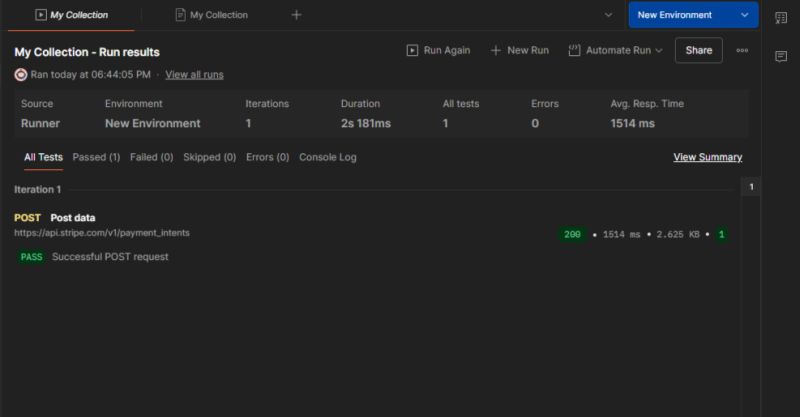The height and width of the screenshot is (417, 800).
Task: Click the Duration value 2s 181ms
Action: pyautogui.click(x=366, y=124)
